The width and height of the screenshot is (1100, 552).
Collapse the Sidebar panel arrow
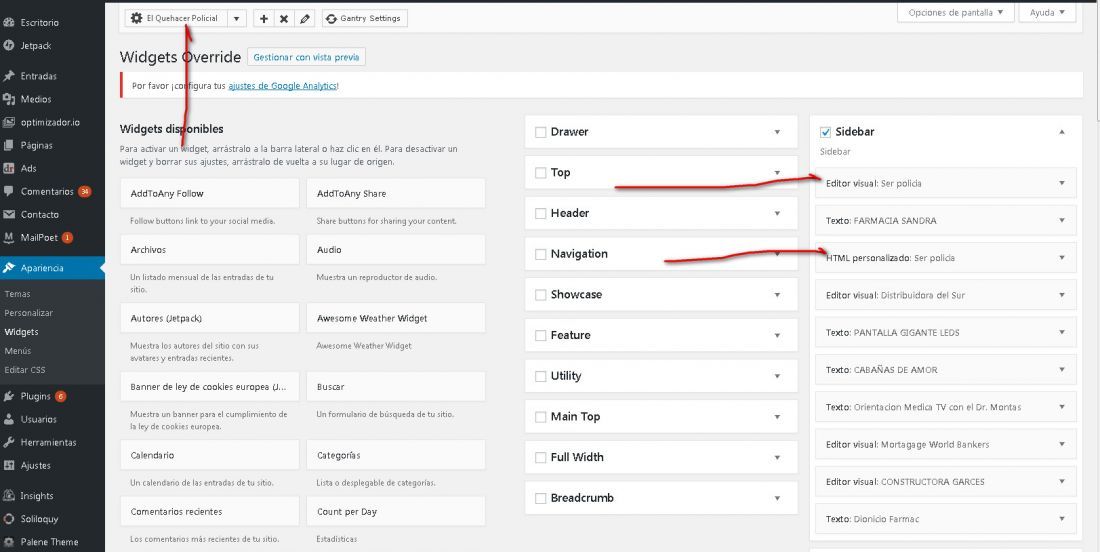tap(1062, 132)
